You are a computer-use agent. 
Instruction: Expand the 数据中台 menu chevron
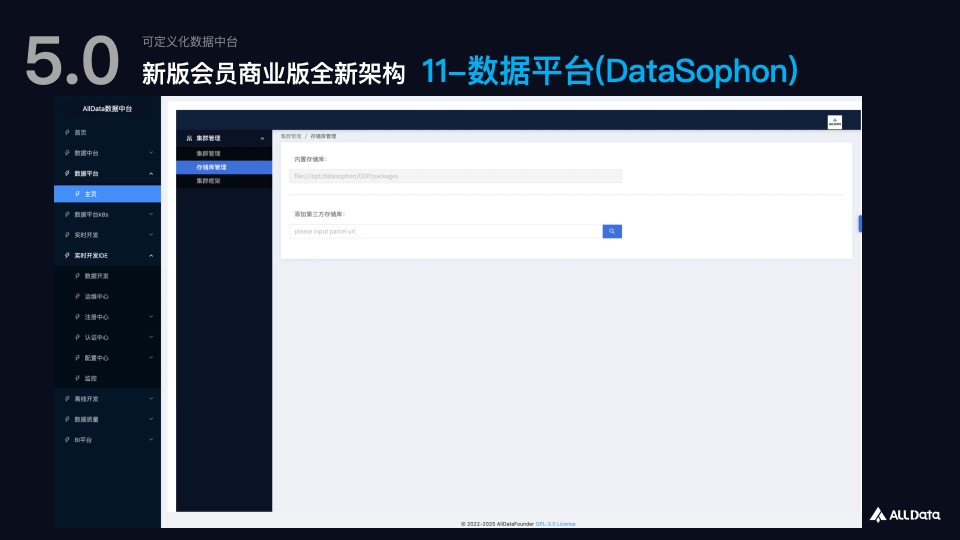click(151, 153)
